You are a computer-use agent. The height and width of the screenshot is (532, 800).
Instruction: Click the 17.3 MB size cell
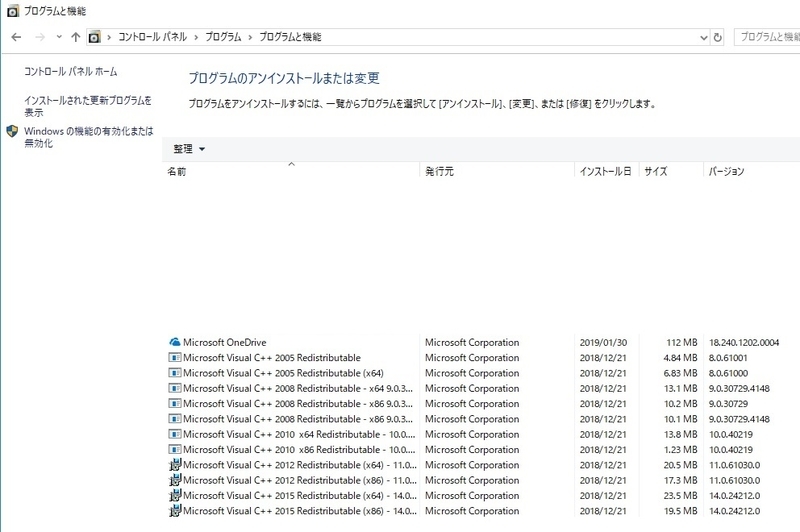pos(681,480)
